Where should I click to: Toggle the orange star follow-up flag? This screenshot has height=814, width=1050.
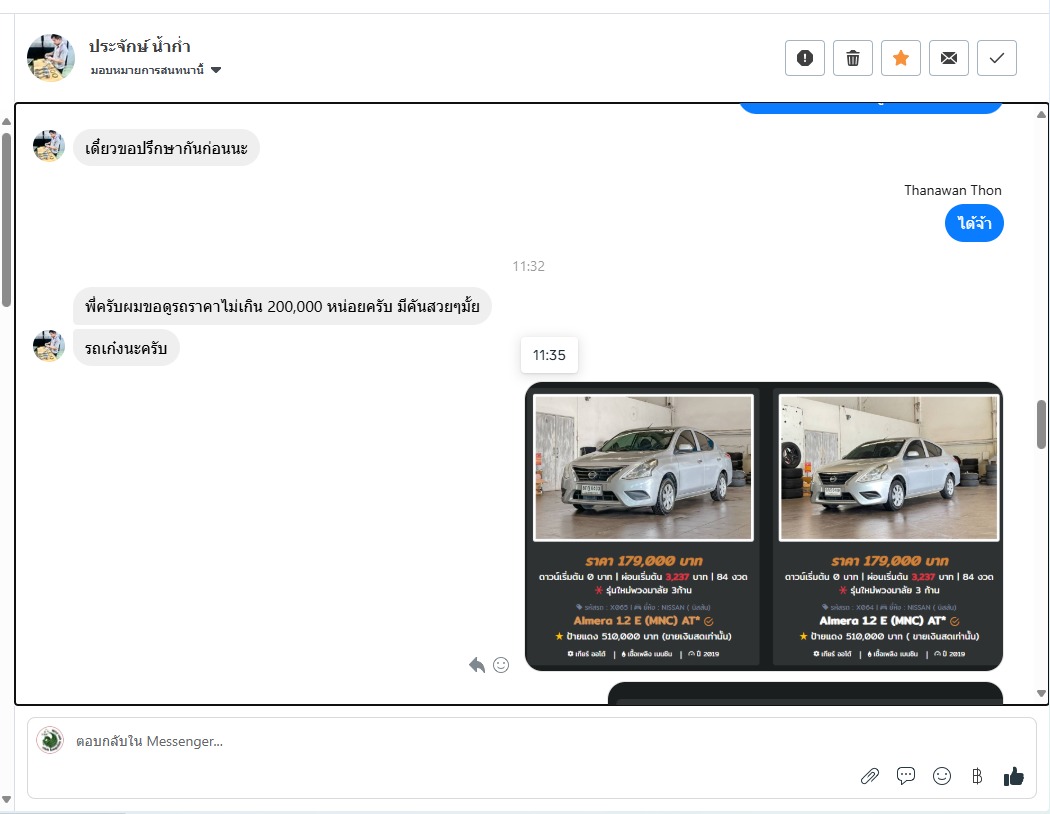point(901,58)
